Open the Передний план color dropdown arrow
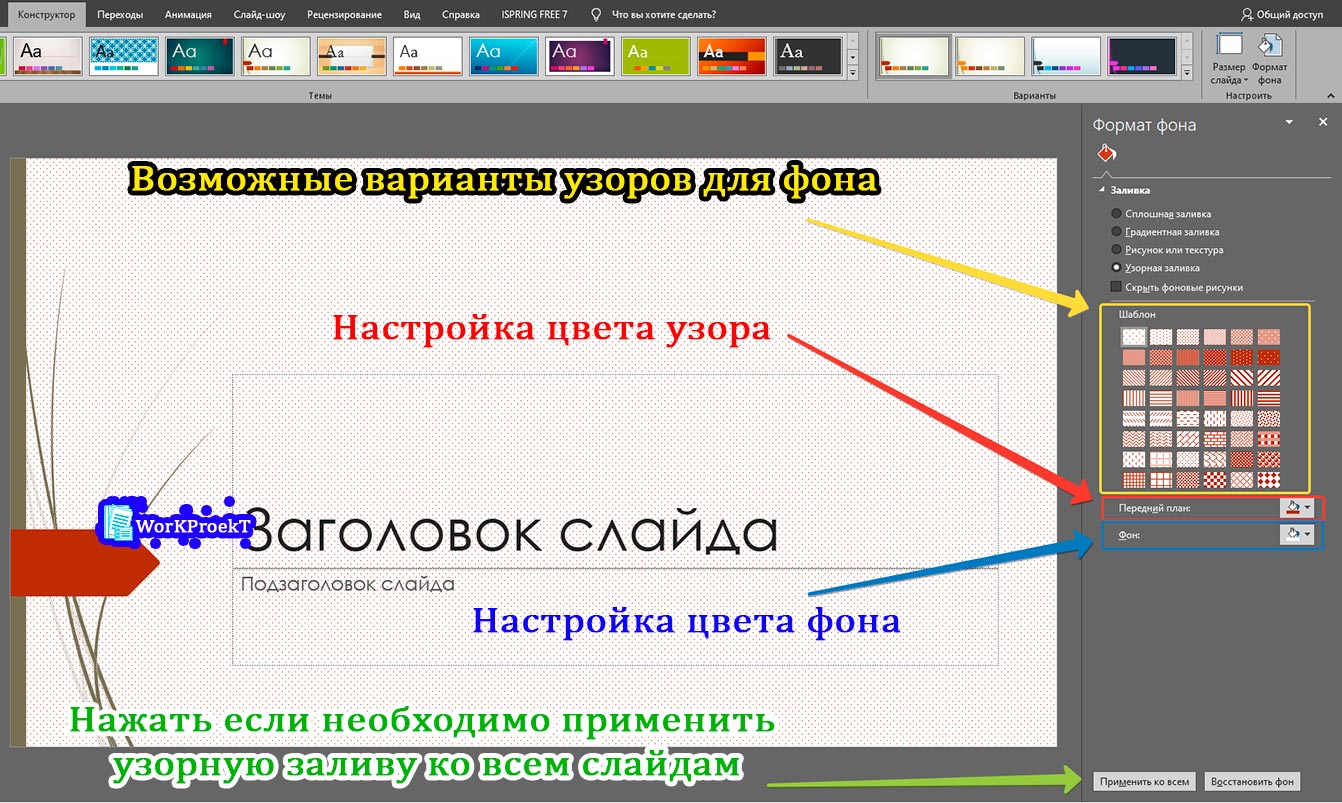The width and height of the screenshot is (1342, 803). (1307, 509)
